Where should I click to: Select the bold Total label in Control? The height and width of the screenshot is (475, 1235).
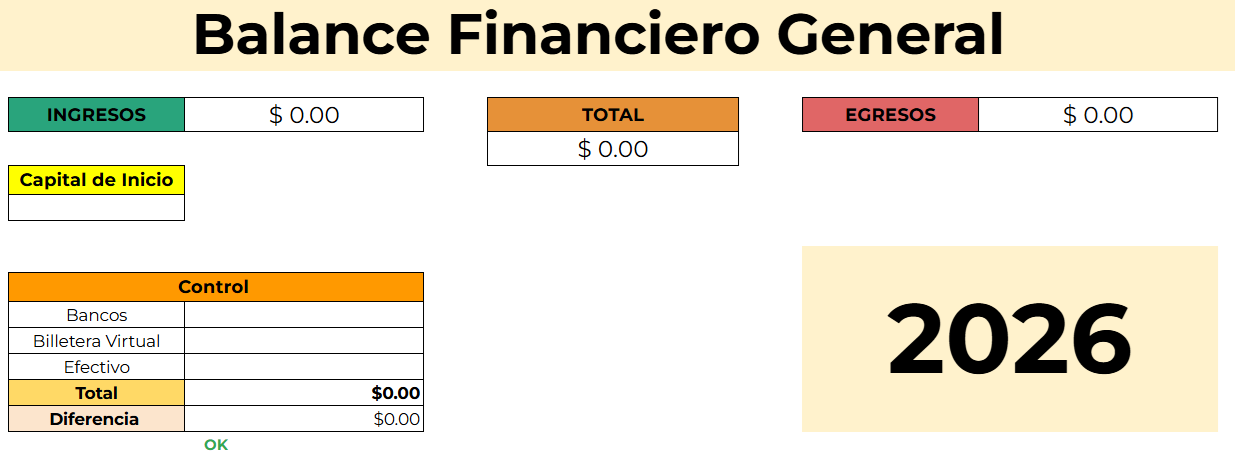point(96,393)
